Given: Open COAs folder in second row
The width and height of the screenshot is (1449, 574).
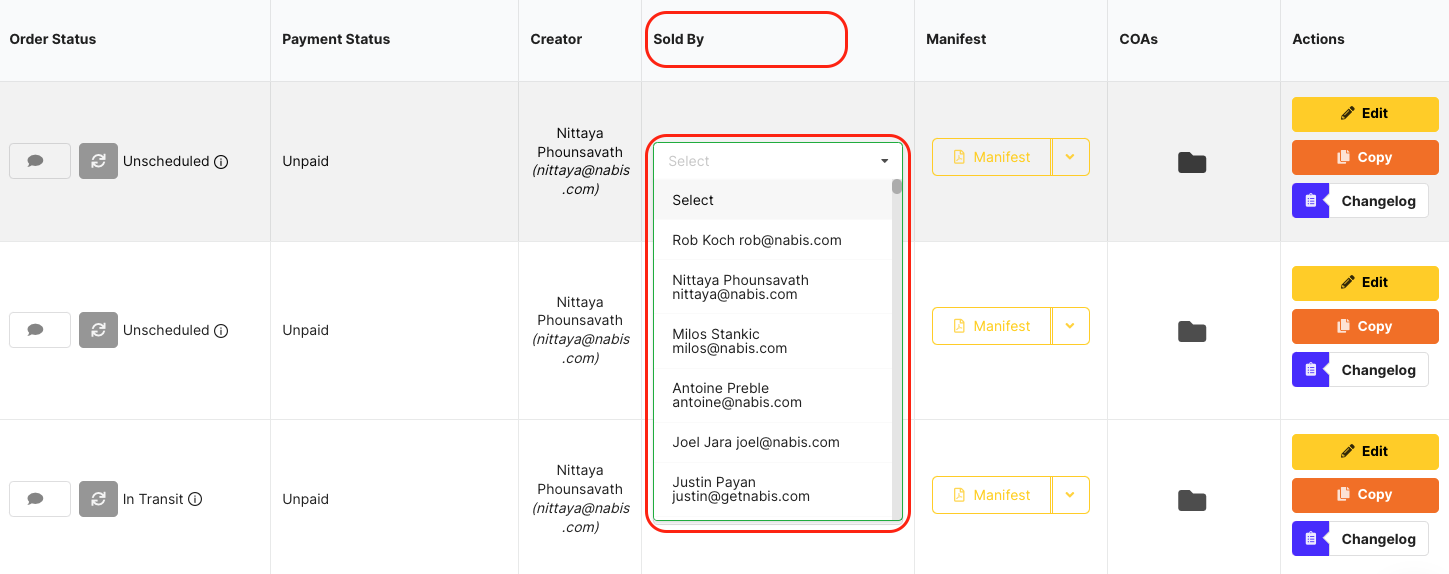Looking at the screenshot, I should (1192, 332).
